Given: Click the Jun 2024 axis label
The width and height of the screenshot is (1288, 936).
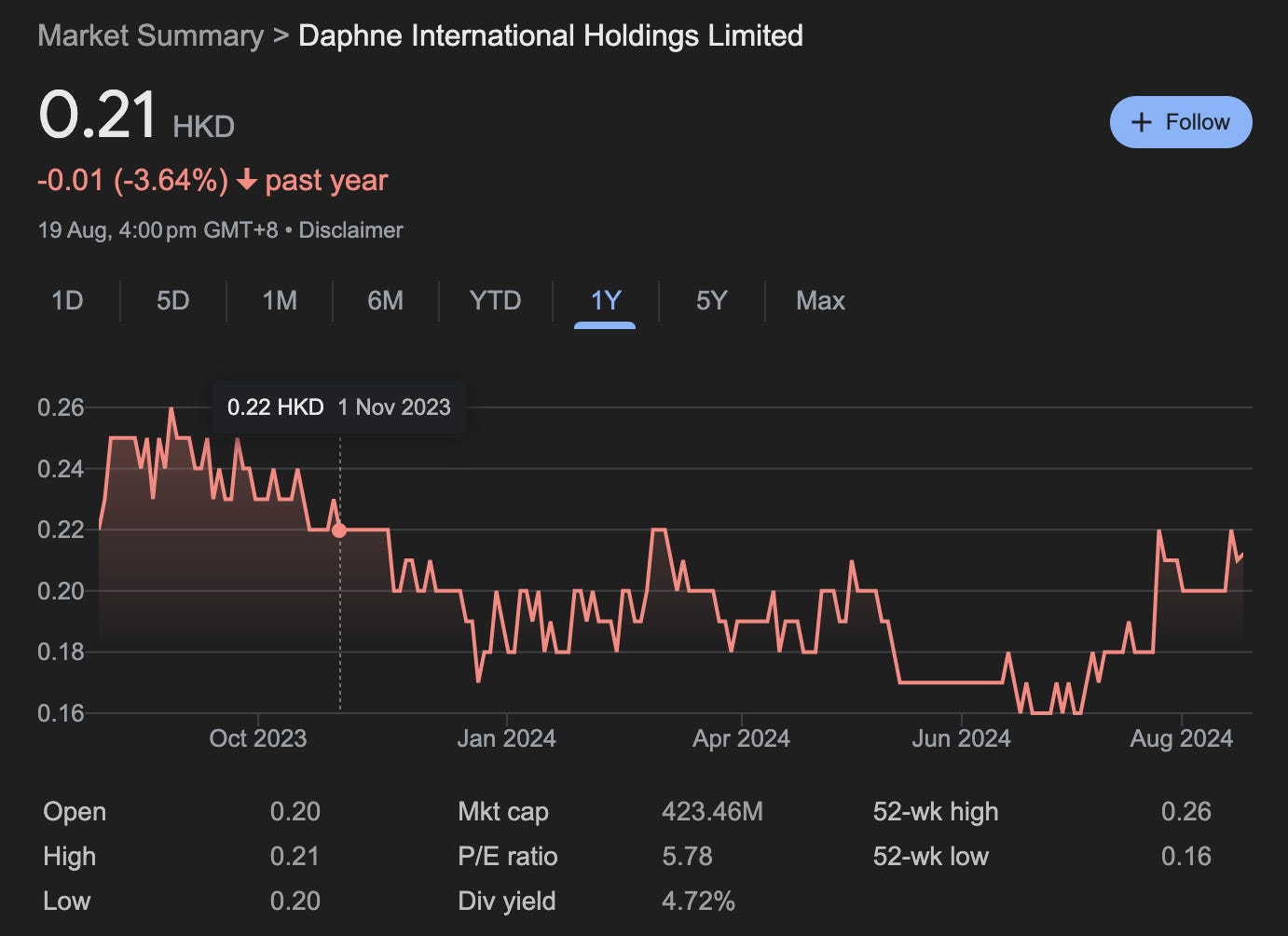Looking at the screenshot, I should click(x=961, y=738).
